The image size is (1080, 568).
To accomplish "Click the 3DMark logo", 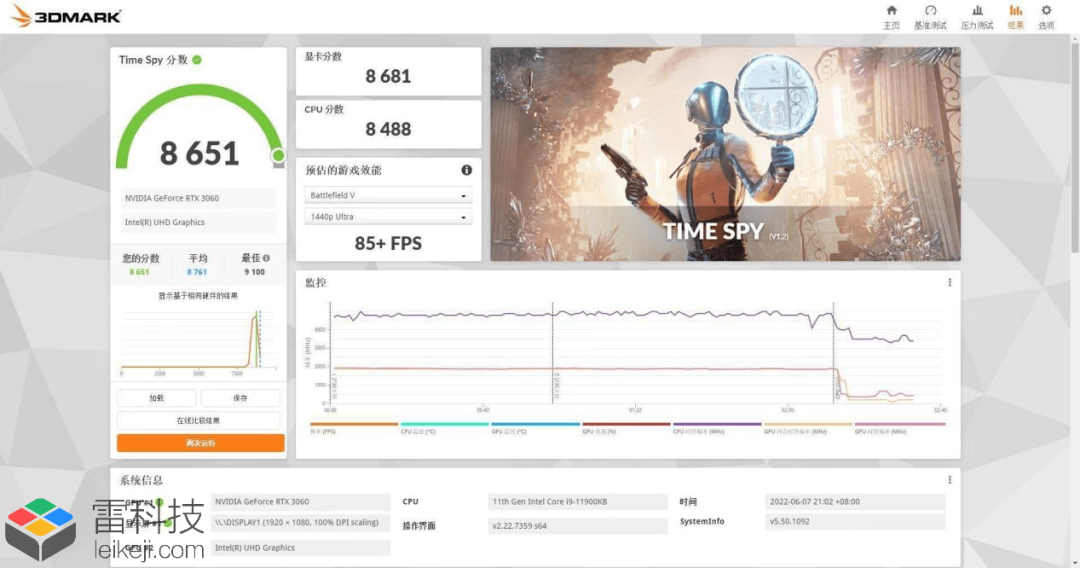I will pos(66,16).
